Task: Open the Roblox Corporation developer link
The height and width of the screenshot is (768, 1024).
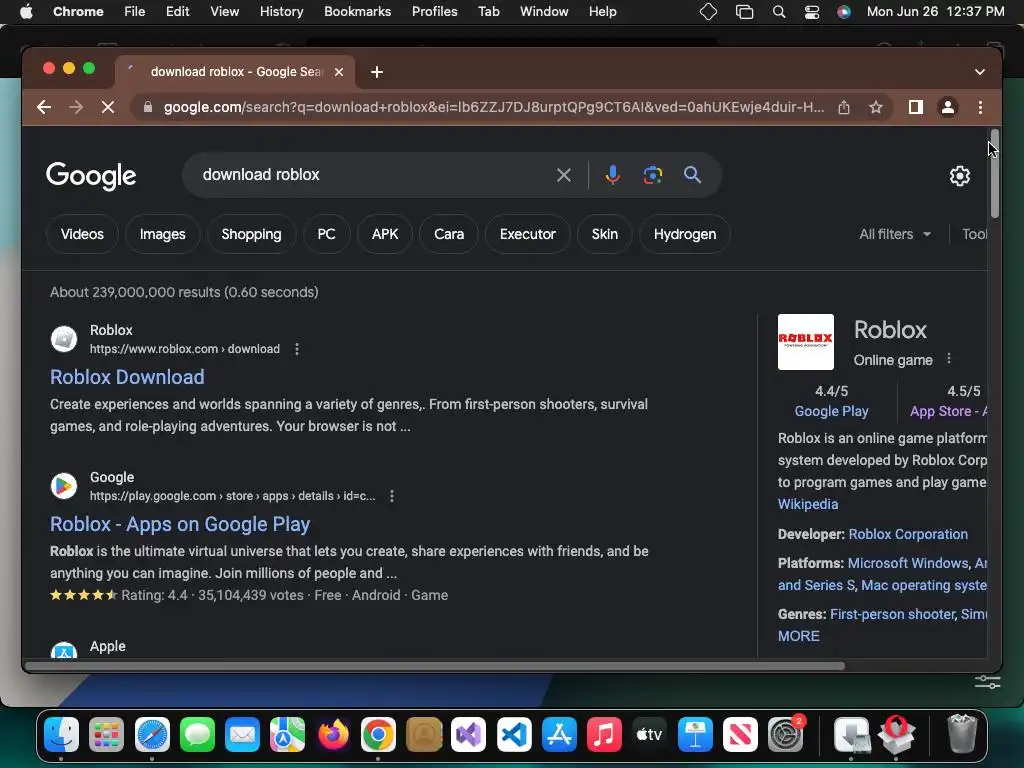Action: (x=908, y=534)
